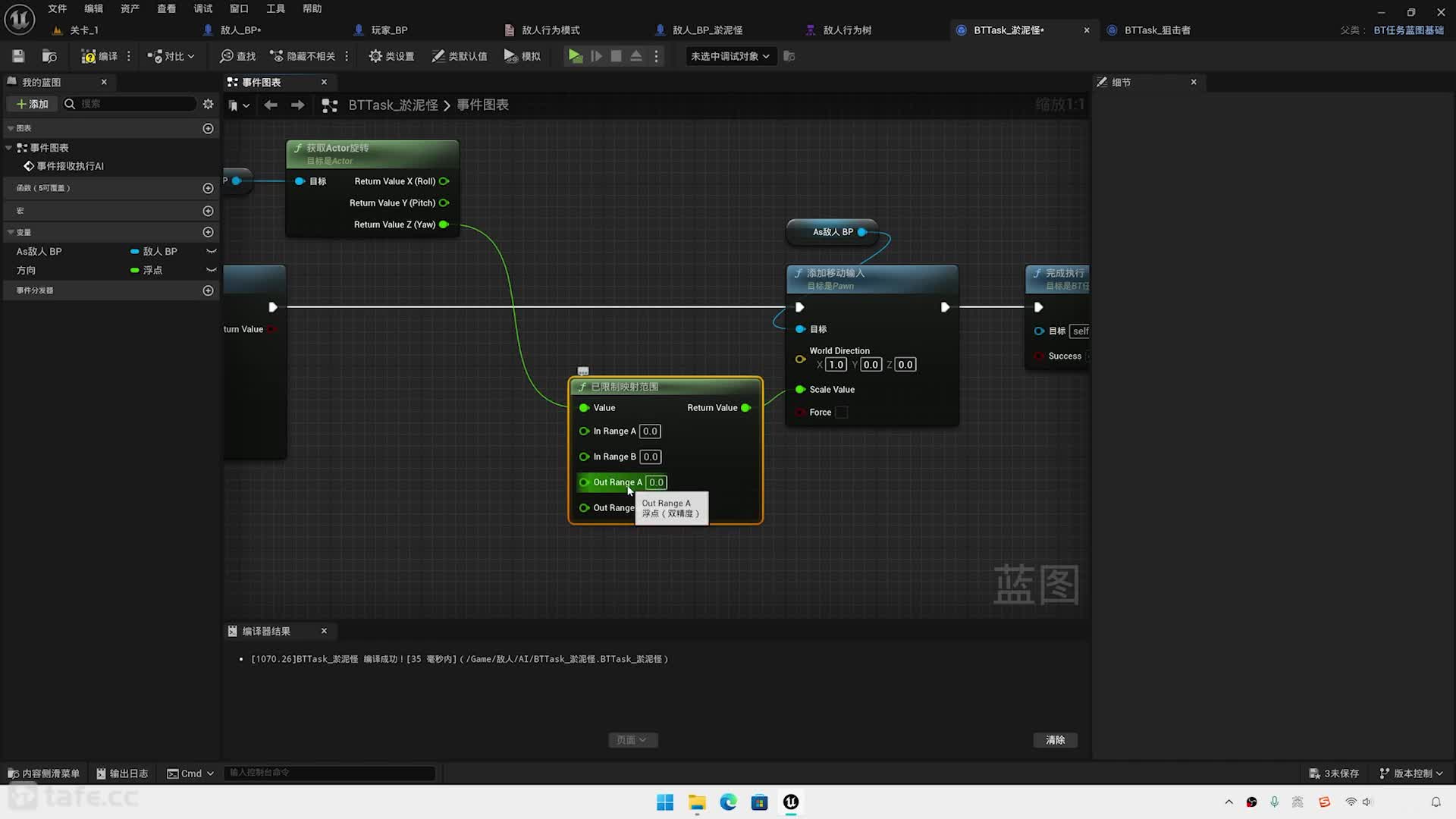Open the compile options three-dot menu
1456x819 pixels.
point(129,56)
